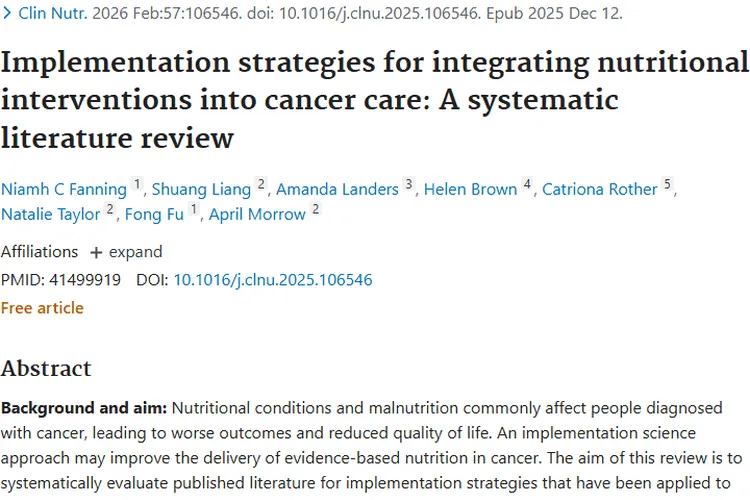Click the Free article label
The image size is (750, 500).
pos(42,308)
